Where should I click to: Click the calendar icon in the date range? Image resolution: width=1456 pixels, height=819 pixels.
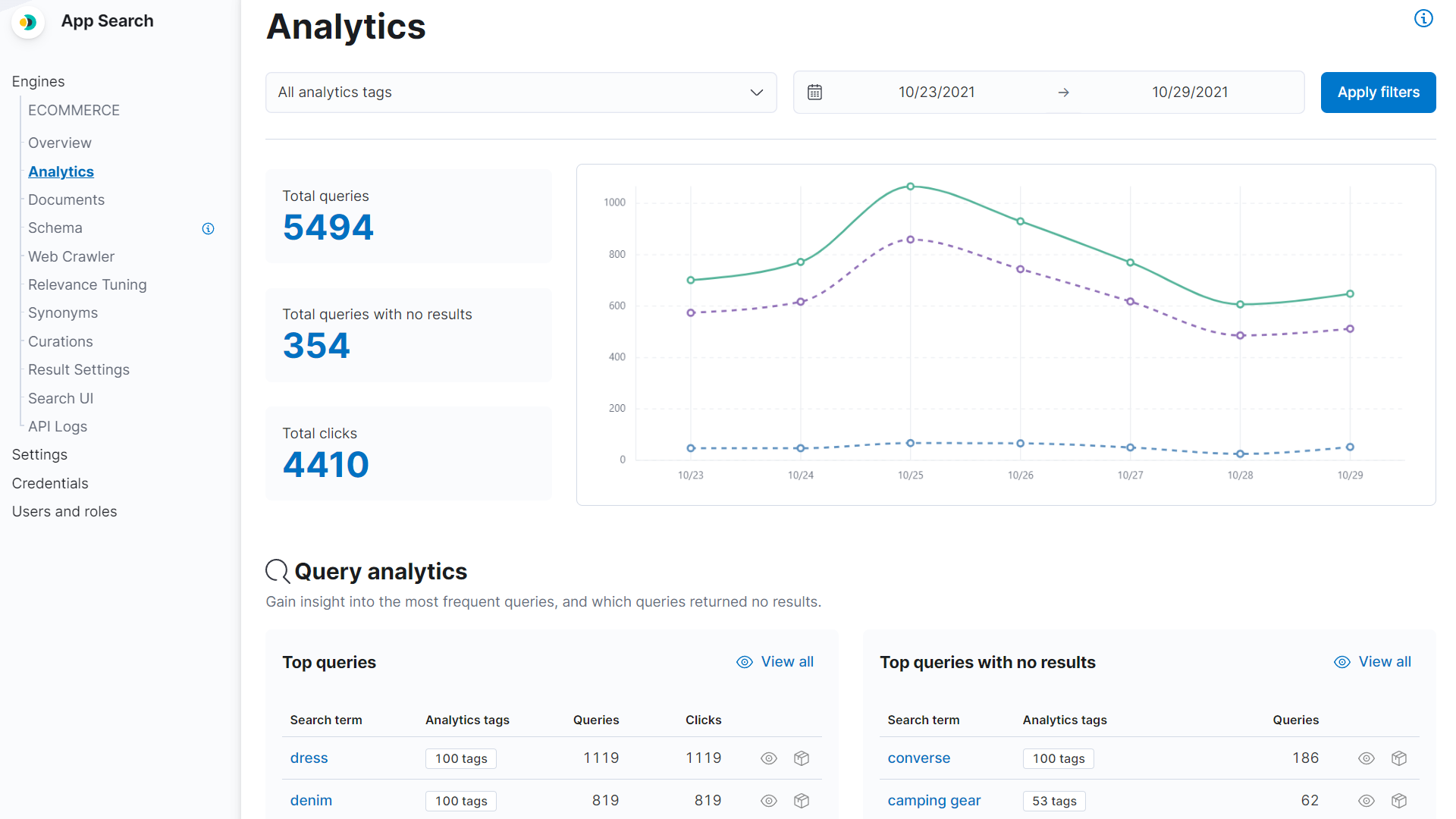(814, 93)
